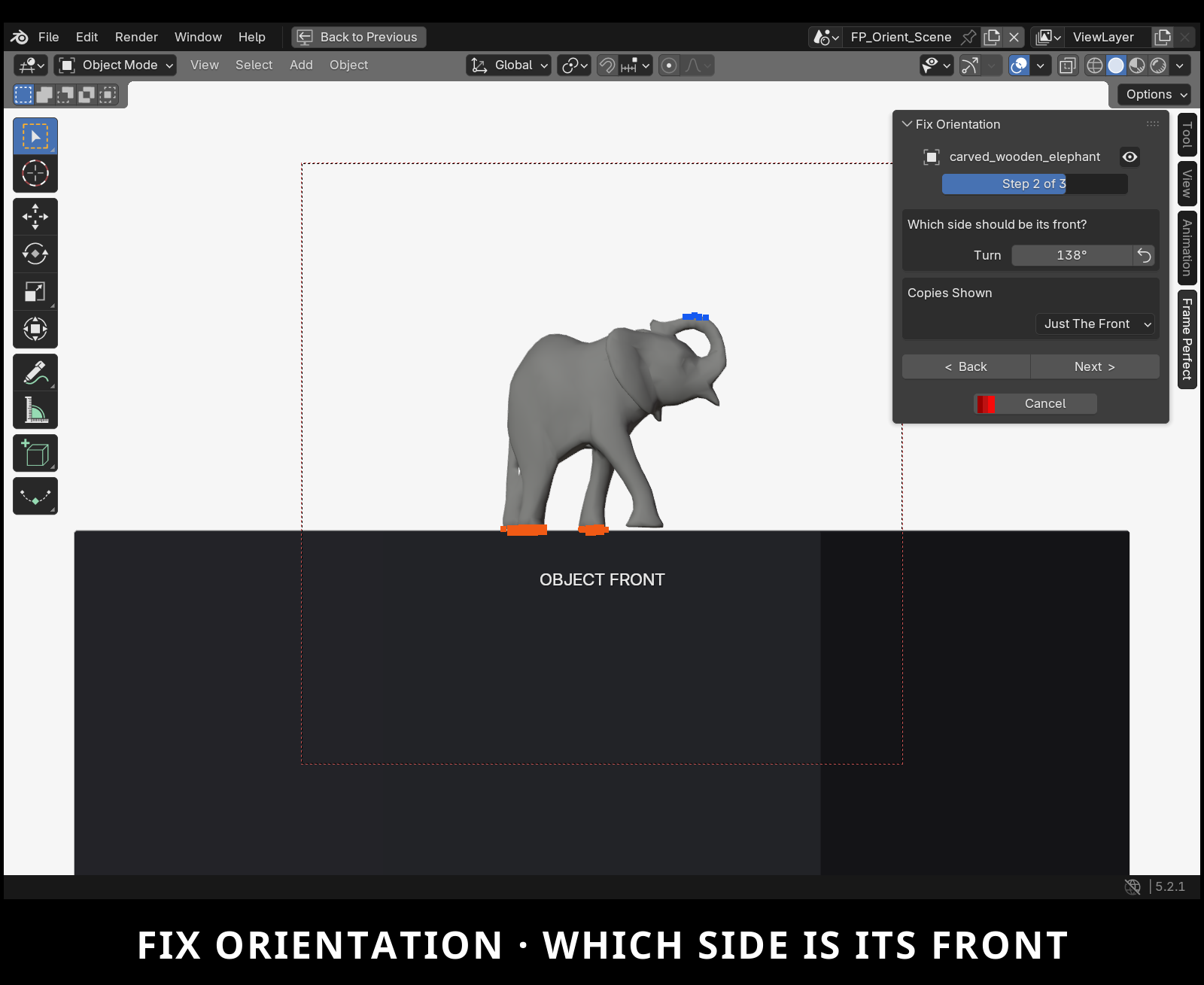Screen dimensions: 1204x985
Task: Open the viewport Object menu
Action: click(x=348, y=65)
